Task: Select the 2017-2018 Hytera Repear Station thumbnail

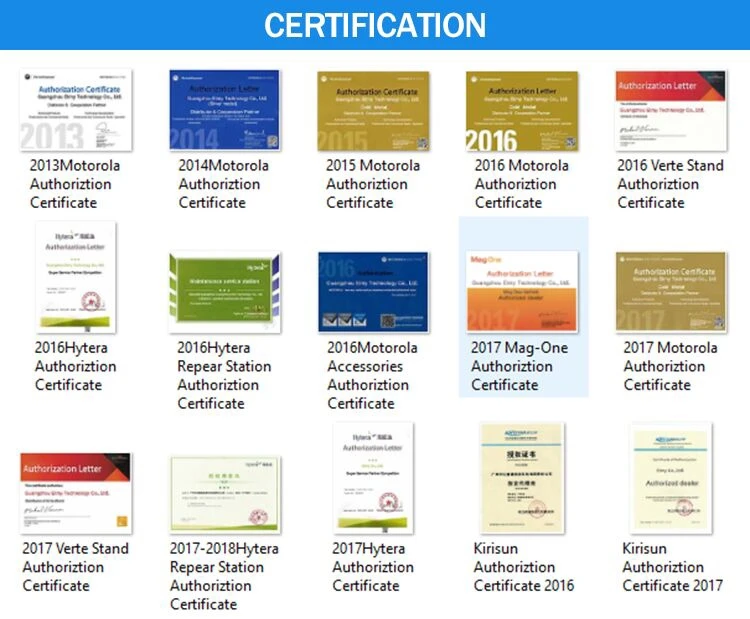Action: pyautogui.click(x=225, y=495)
